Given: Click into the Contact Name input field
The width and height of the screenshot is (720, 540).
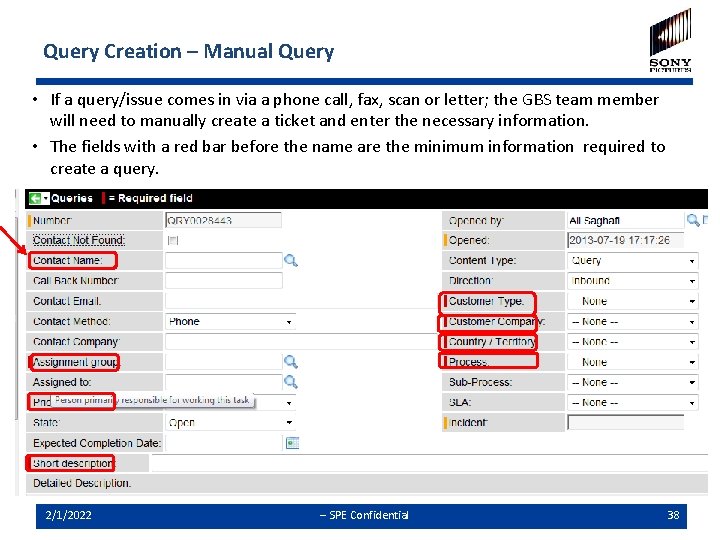Looking at the screenshot, I should (224, 261).
